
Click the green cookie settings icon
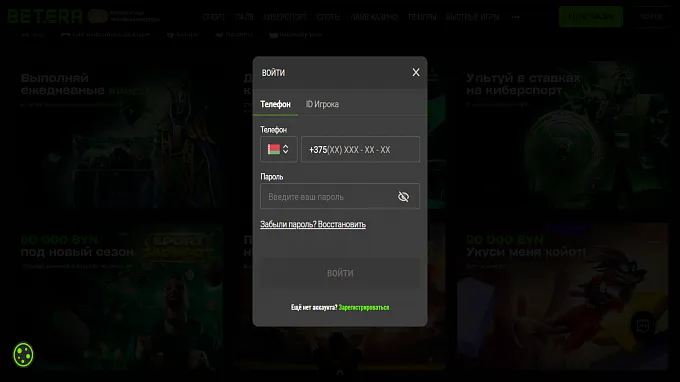23,355
